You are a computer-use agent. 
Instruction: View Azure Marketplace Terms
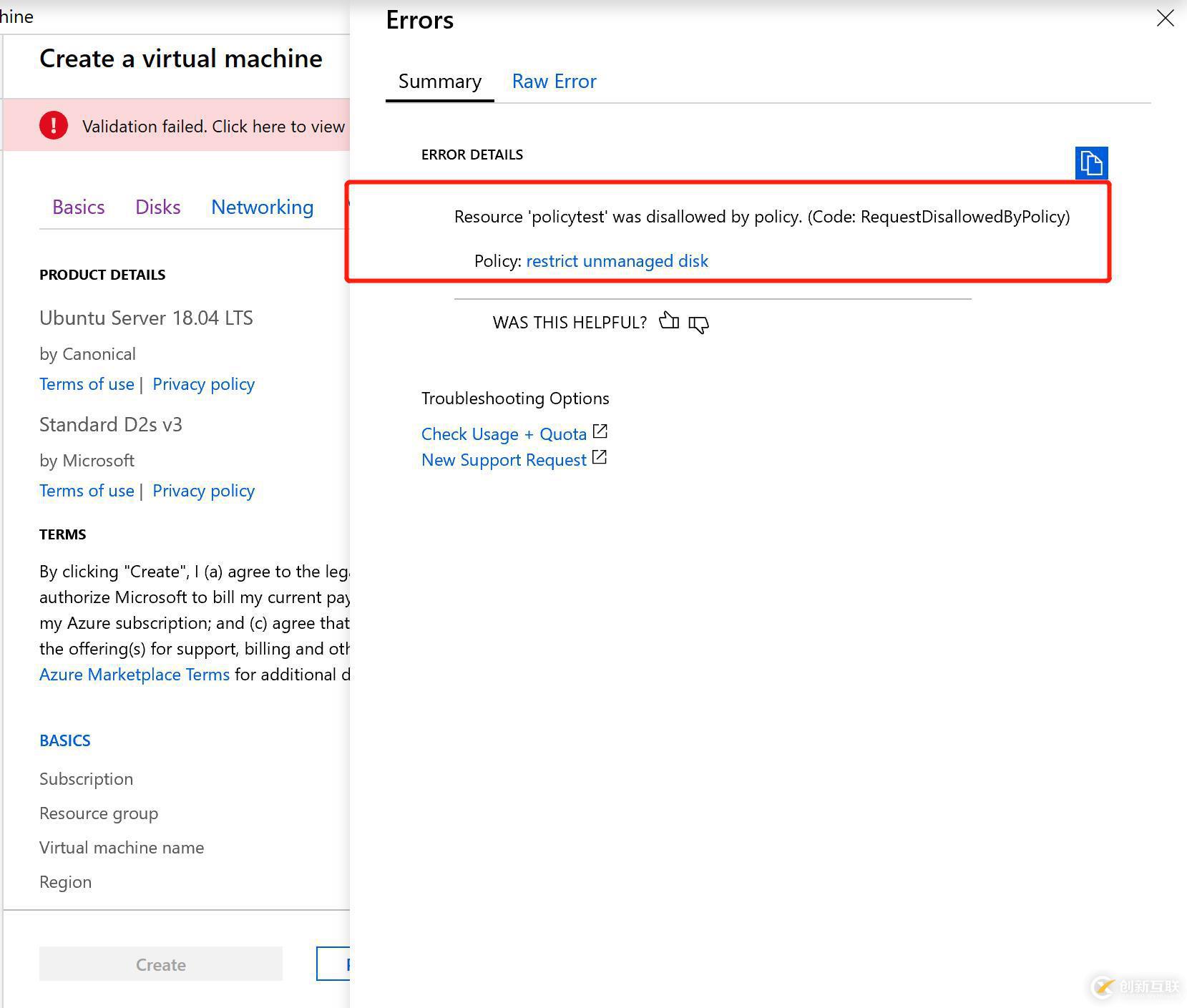[134, 674]
